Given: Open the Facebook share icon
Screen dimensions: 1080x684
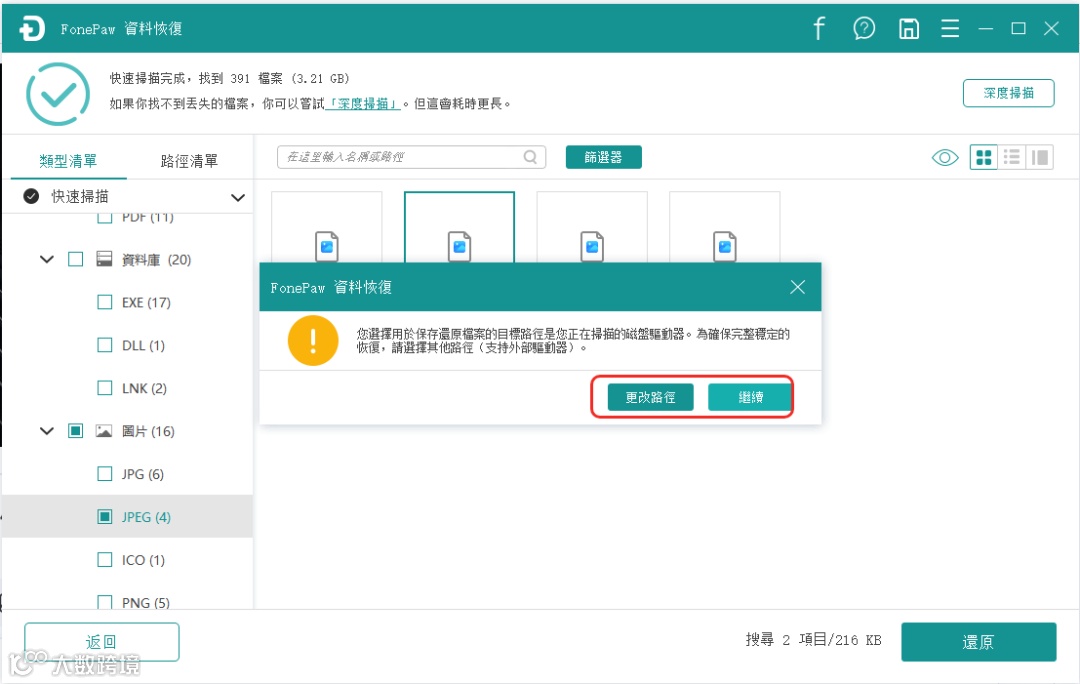Looking at the screenshot, I should 818,28.
